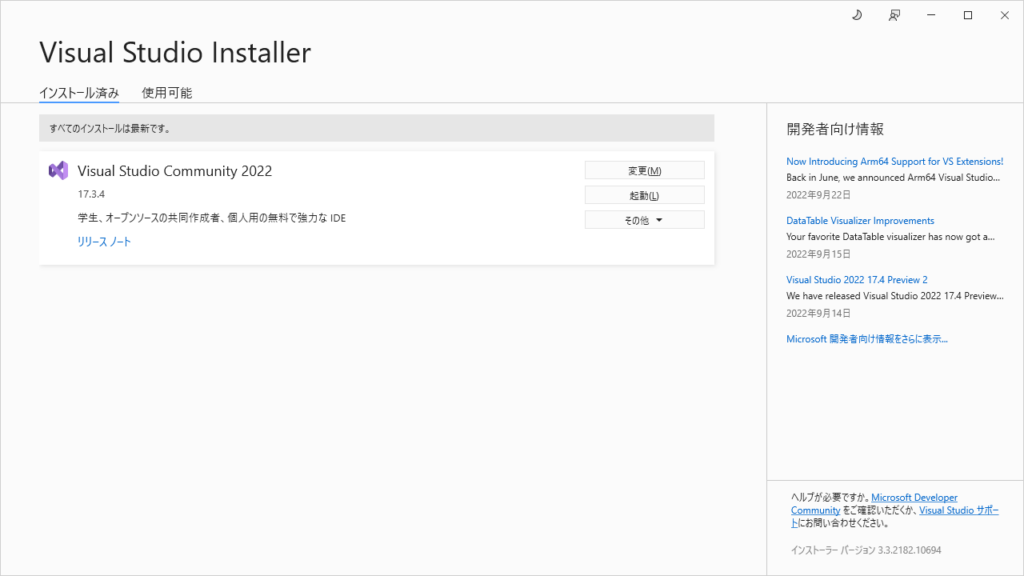Click the 'Back in June, we announced' summary

click(x=893, y=178)
